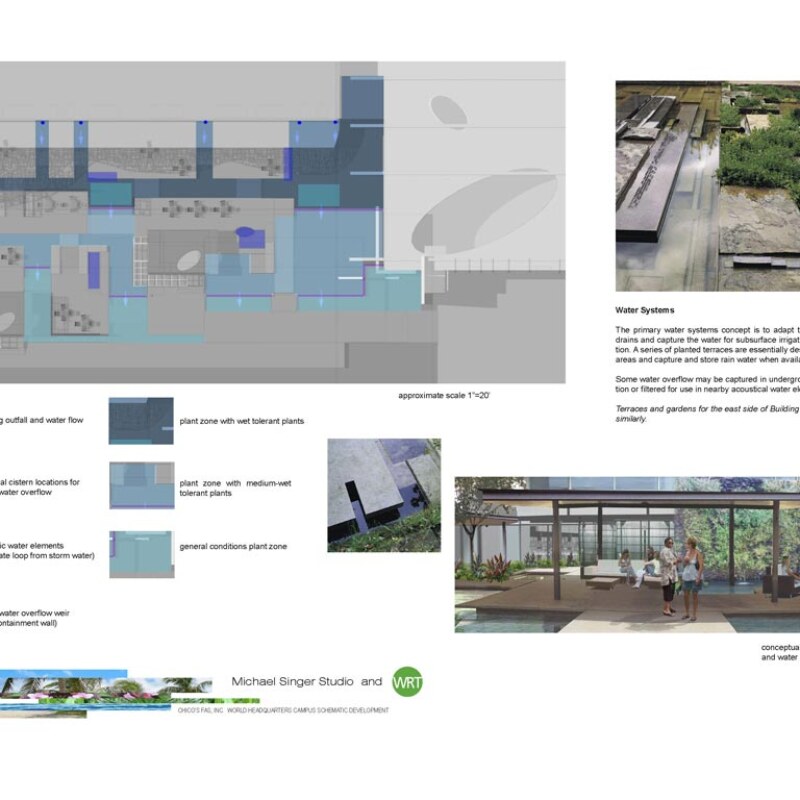Image resolution: width=800 pixels, height=800 pixels.
Task: Click 'Michael Singer Studio' text
Action: pos(292,682)
